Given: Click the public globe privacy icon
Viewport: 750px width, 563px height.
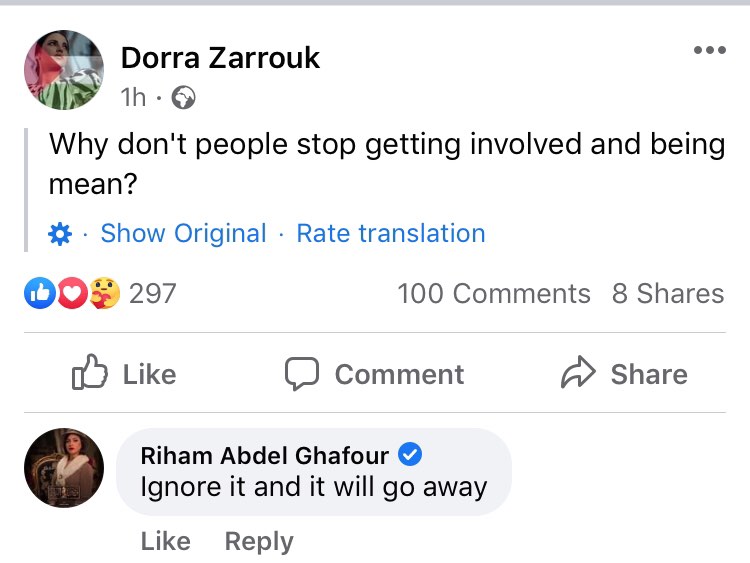Looking at the screenshot, I should (x=183, y=98).
